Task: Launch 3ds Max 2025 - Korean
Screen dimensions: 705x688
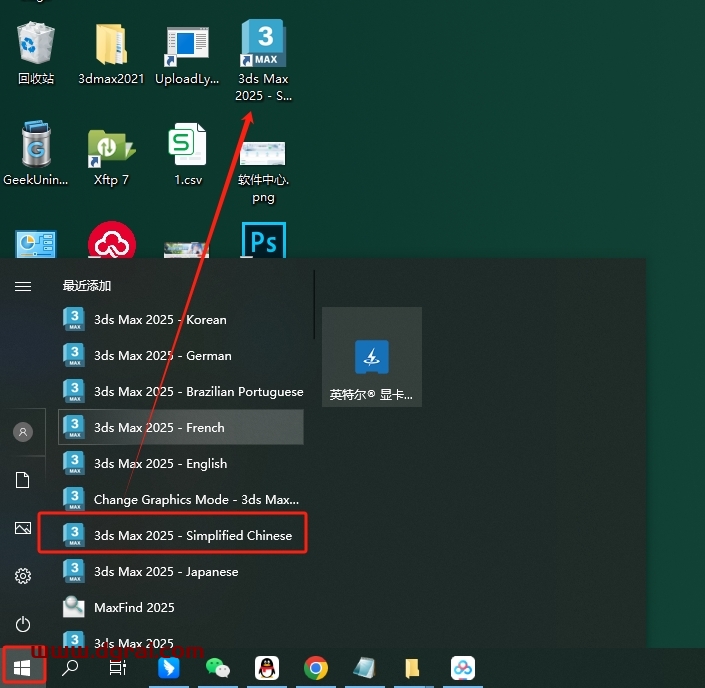Action: (x=181, y=319)
